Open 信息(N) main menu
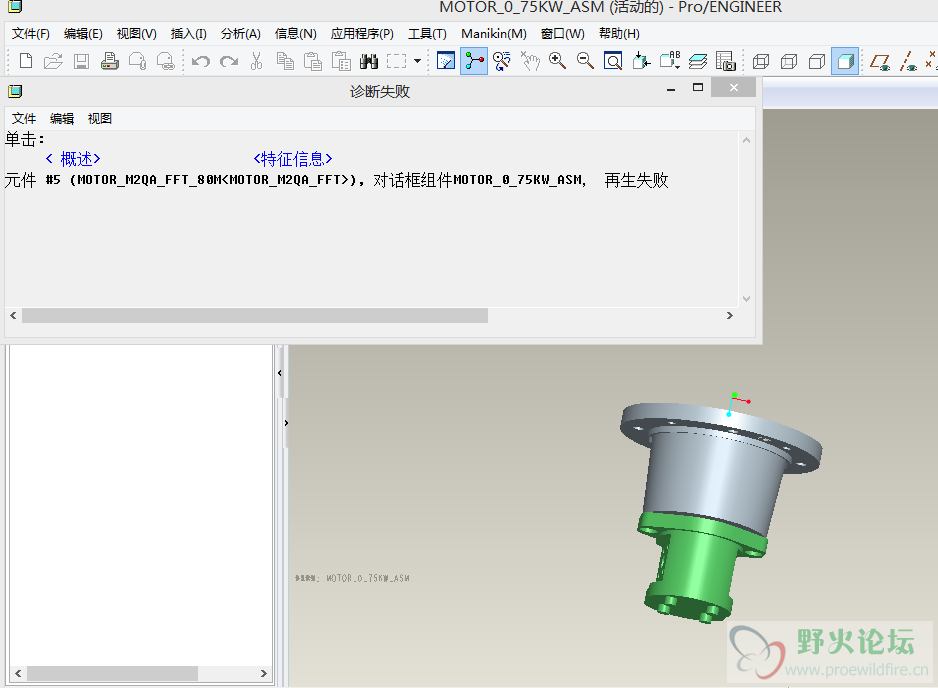Screen dimensions: 938x688 point(296,34)
